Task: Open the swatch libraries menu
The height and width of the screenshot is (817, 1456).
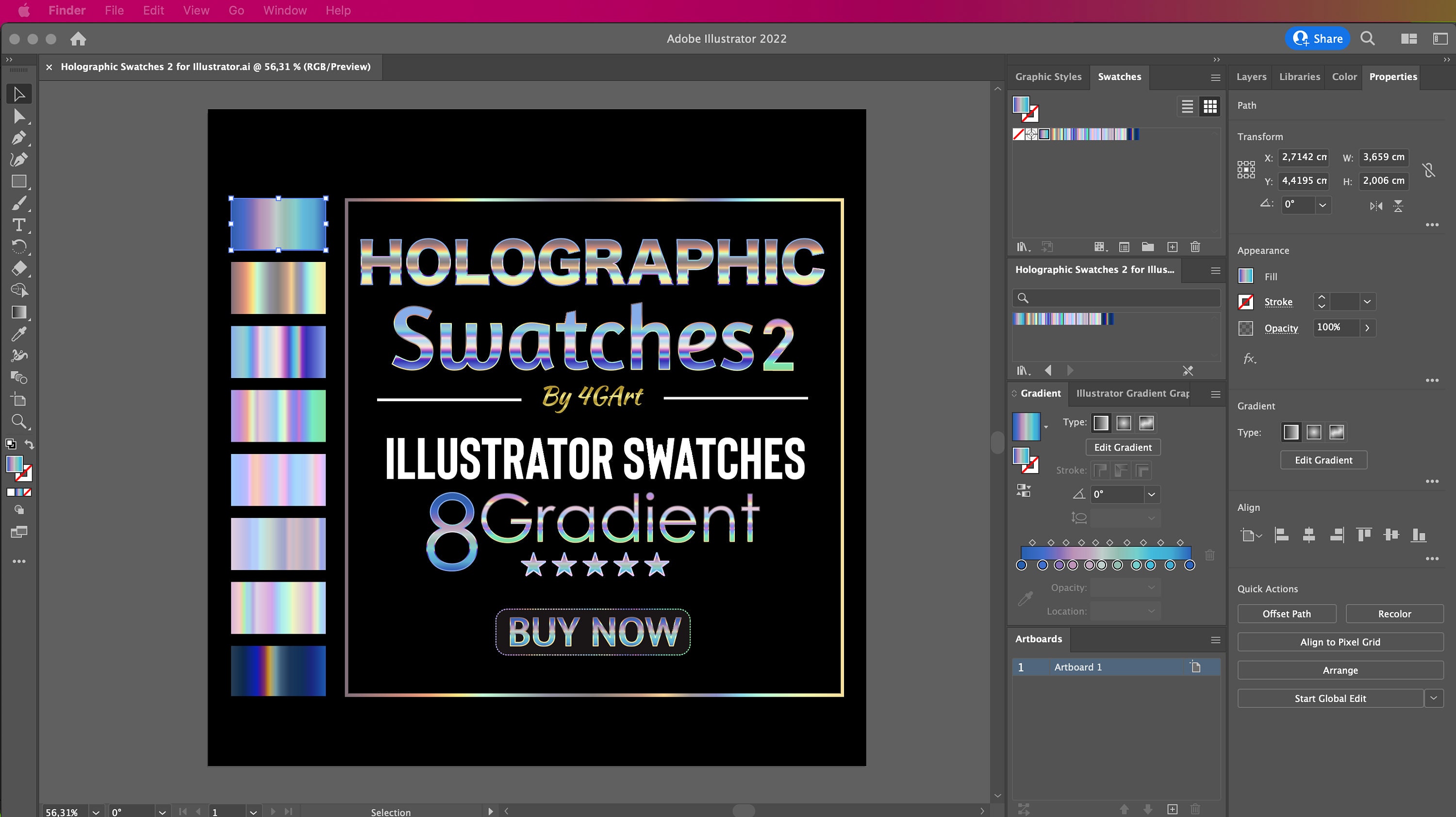Action: [x=1023, y=247]
